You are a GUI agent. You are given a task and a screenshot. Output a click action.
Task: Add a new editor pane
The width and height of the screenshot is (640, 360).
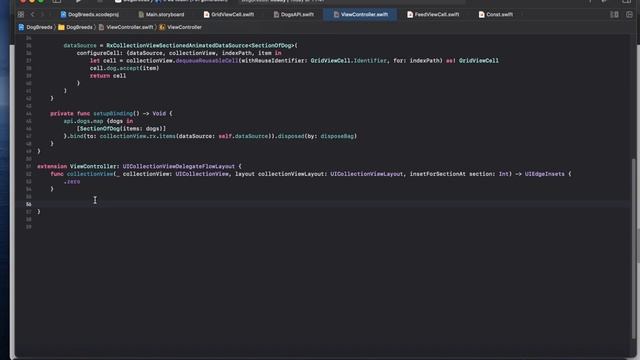[x=629, y=14]
